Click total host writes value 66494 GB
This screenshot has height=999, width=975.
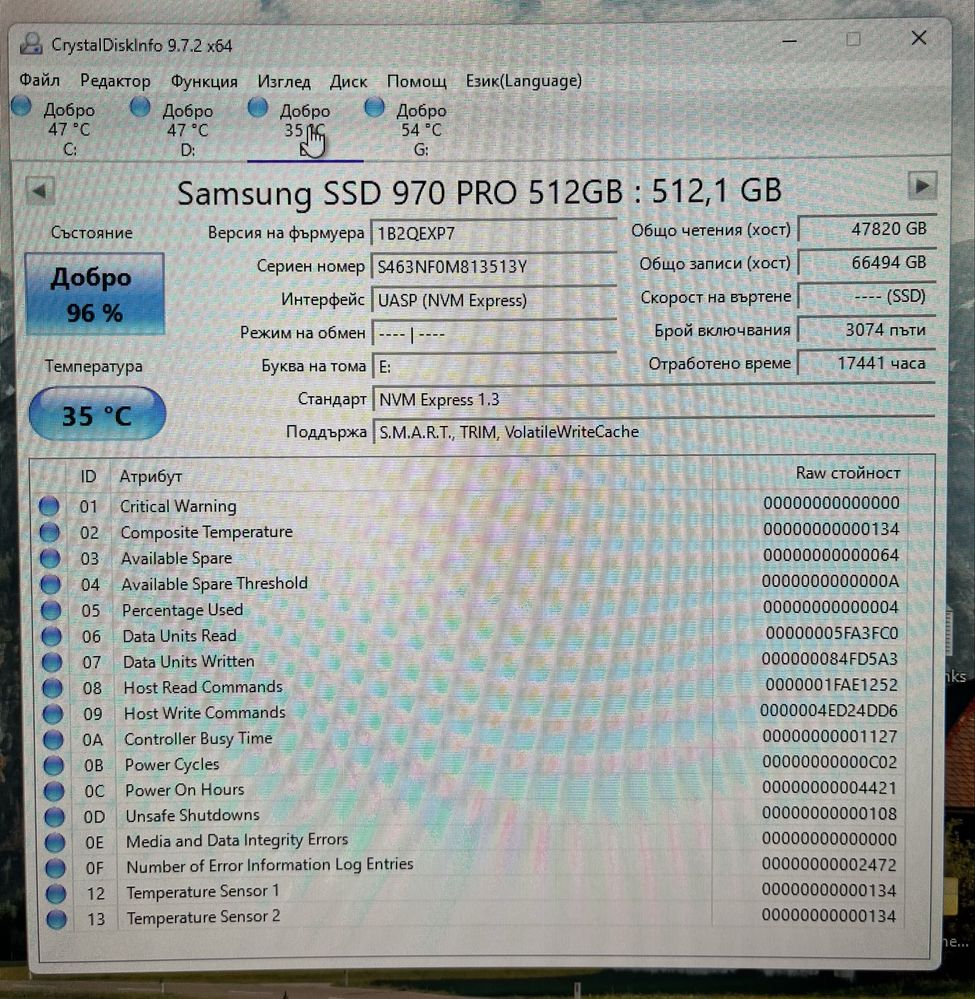point(867,262)
